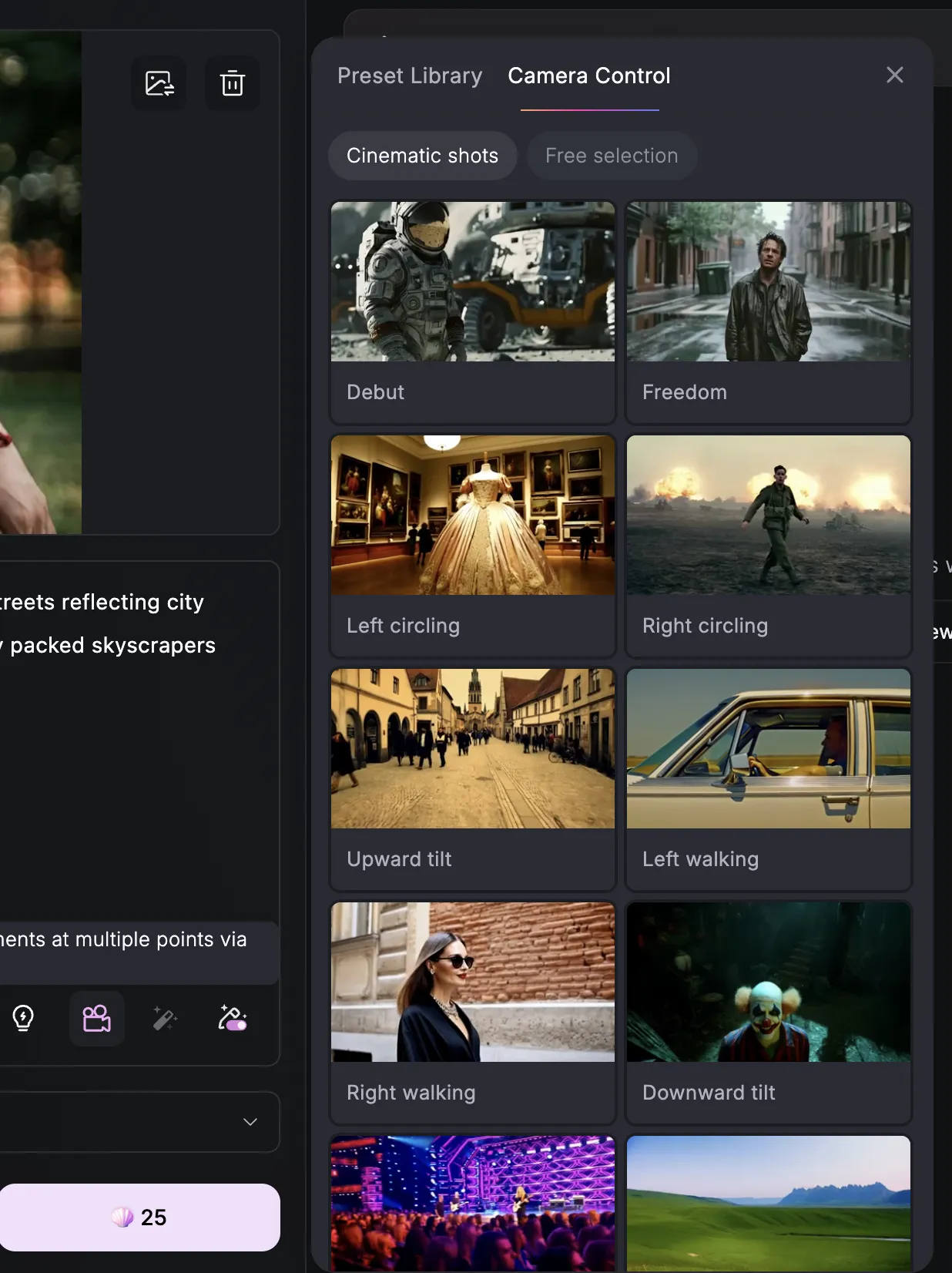The width and height of the screenshot is (952, 1273).
Task: Choose the Debut astronaut camera shot
Action: [x=473, y=311]
